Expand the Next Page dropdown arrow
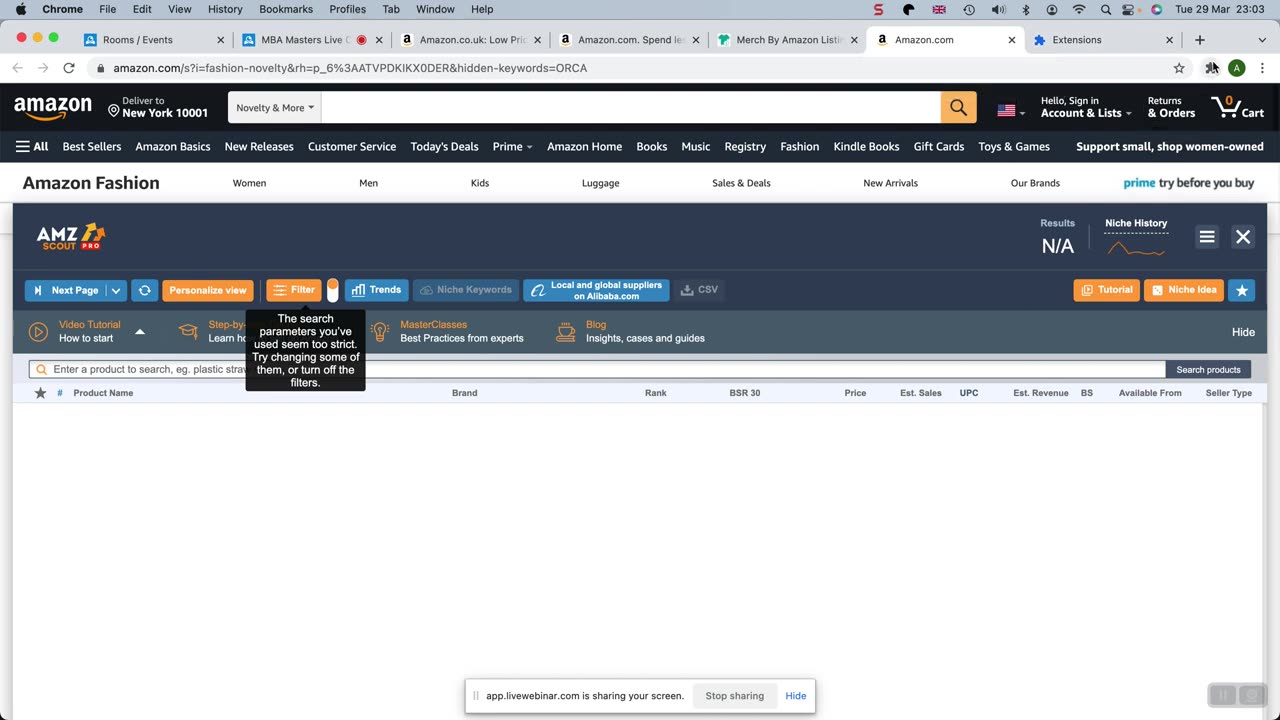This screenshot has height=720, width=1280. [116, 290]
